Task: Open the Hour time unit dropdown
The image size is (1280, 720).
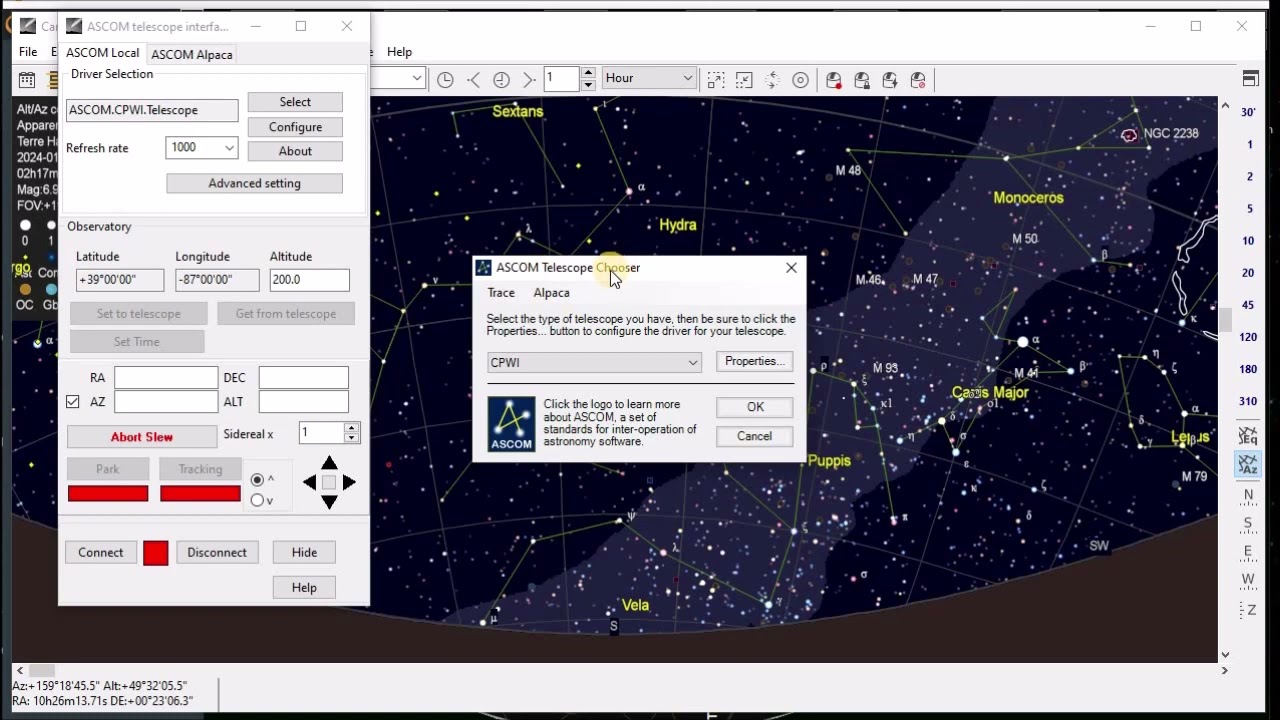Action: click(649, 78)
